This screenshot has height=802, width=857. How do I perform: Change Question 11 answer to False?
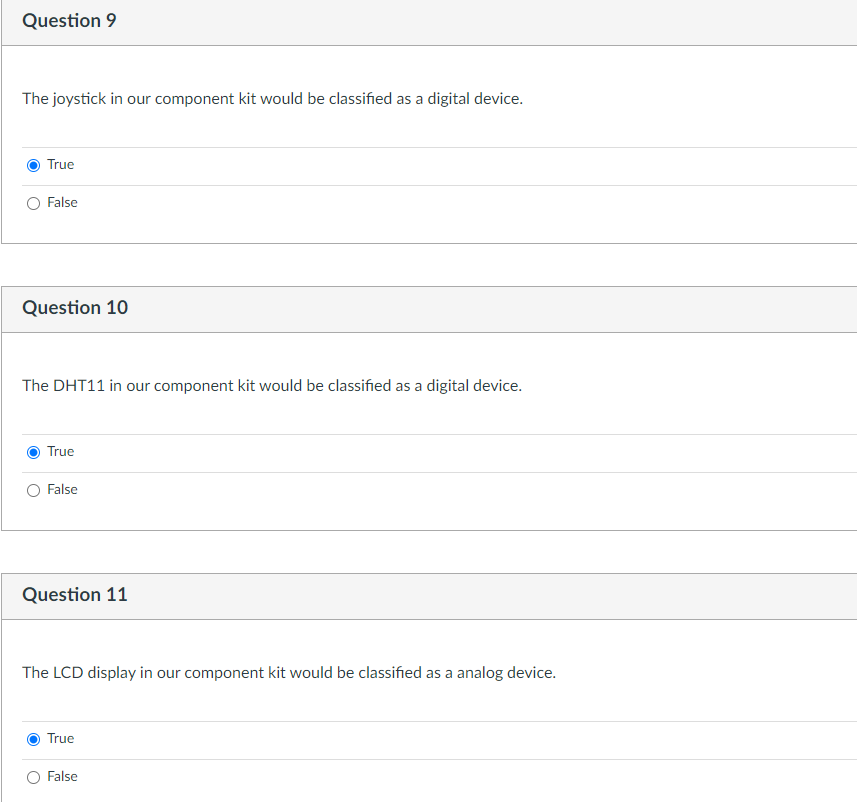point(33,776)
